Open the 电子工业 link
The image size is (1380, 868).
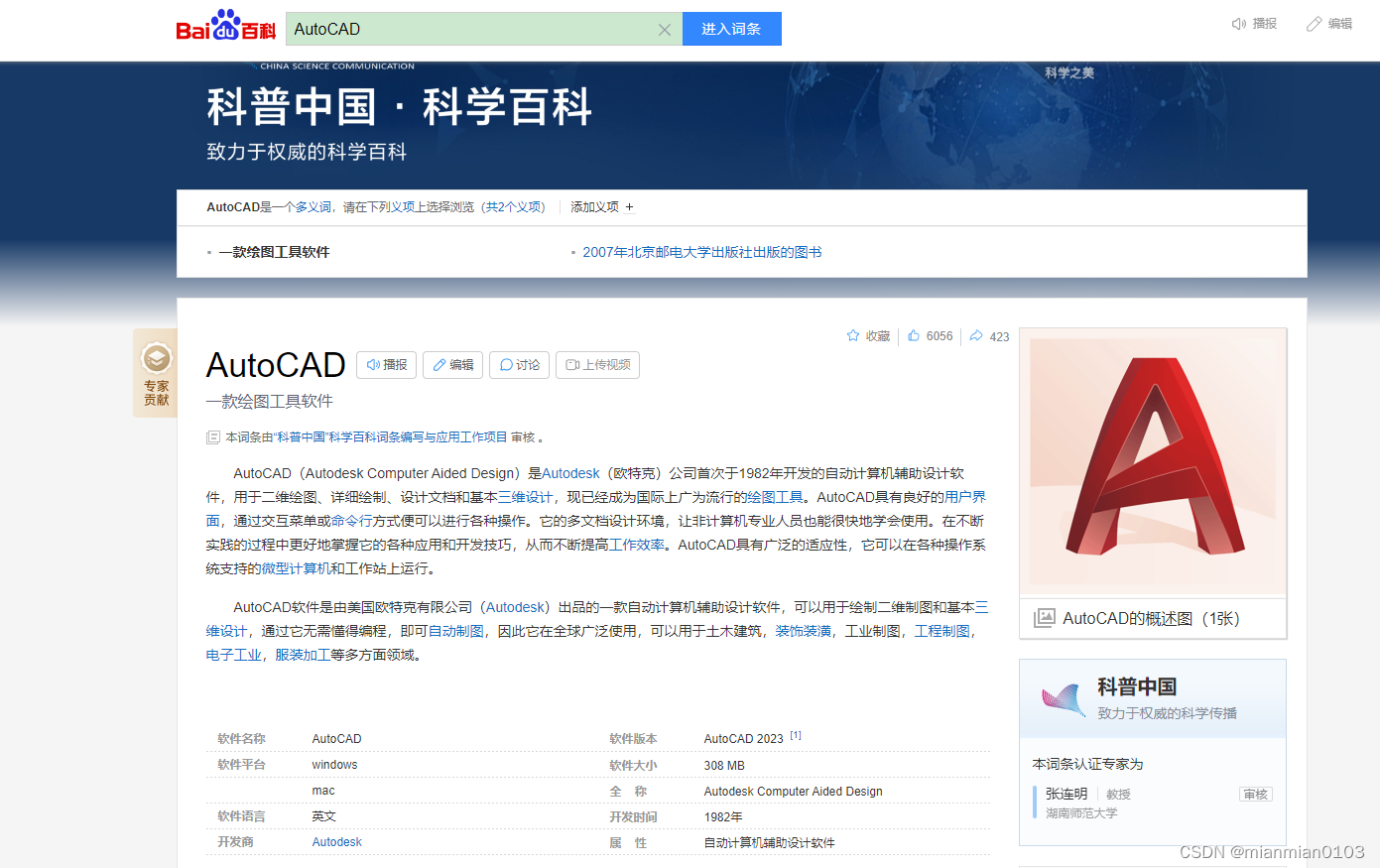pyautogui.click(x=234, y=656)
